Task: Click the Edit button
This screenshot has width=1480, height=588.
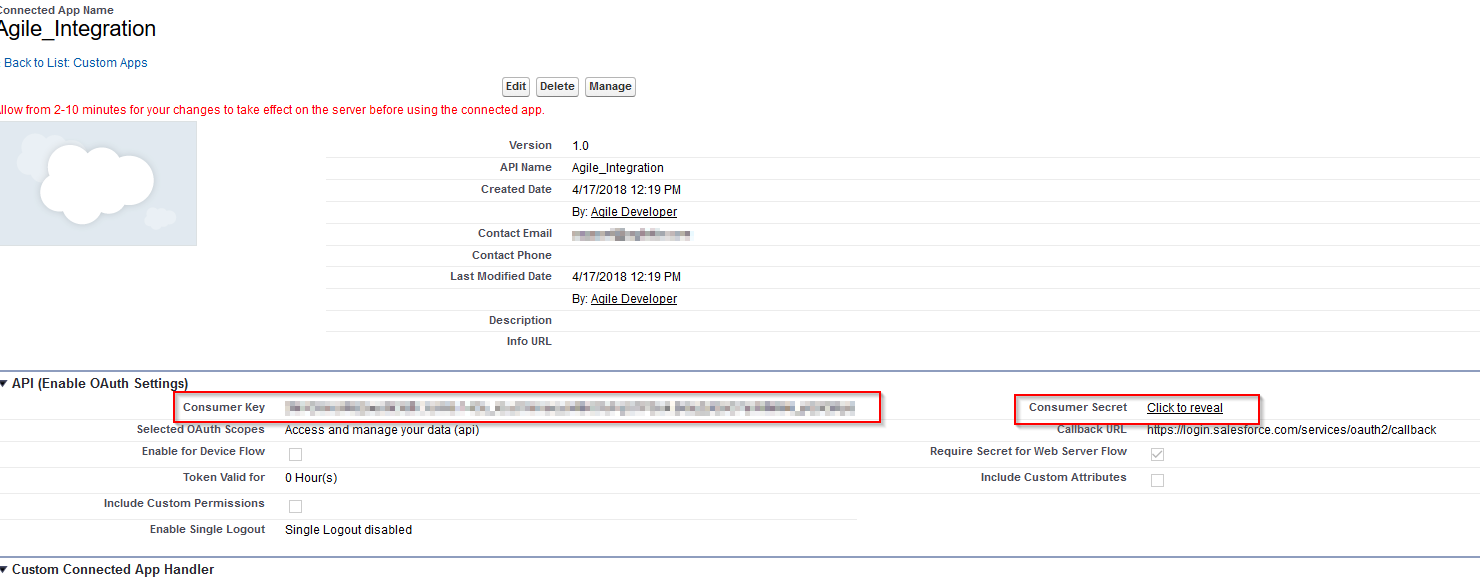Action: coord(516,87)
